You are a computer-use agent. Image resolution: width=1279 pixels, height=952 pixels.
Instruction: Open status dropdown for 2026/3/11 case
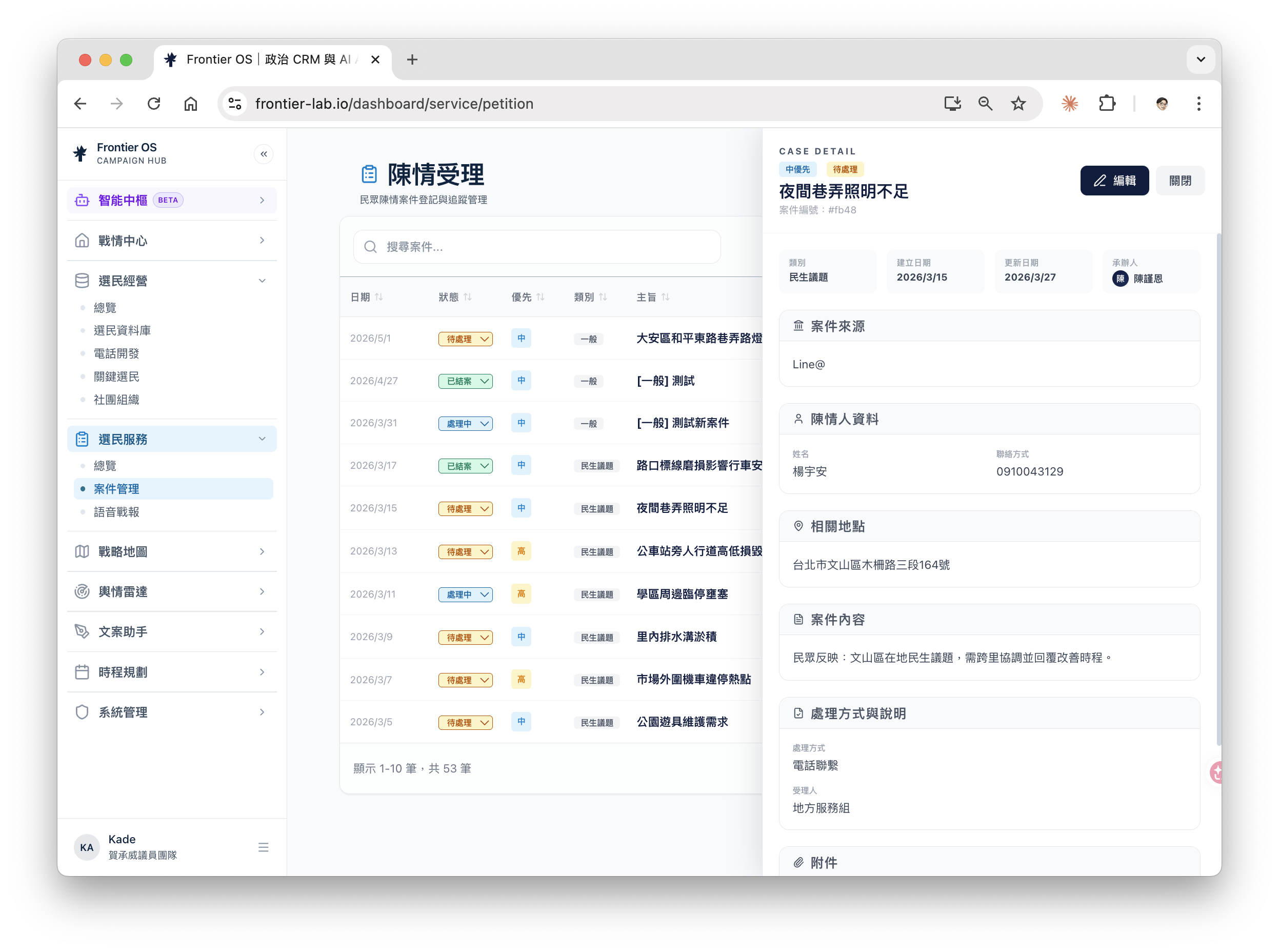[466, 594]
